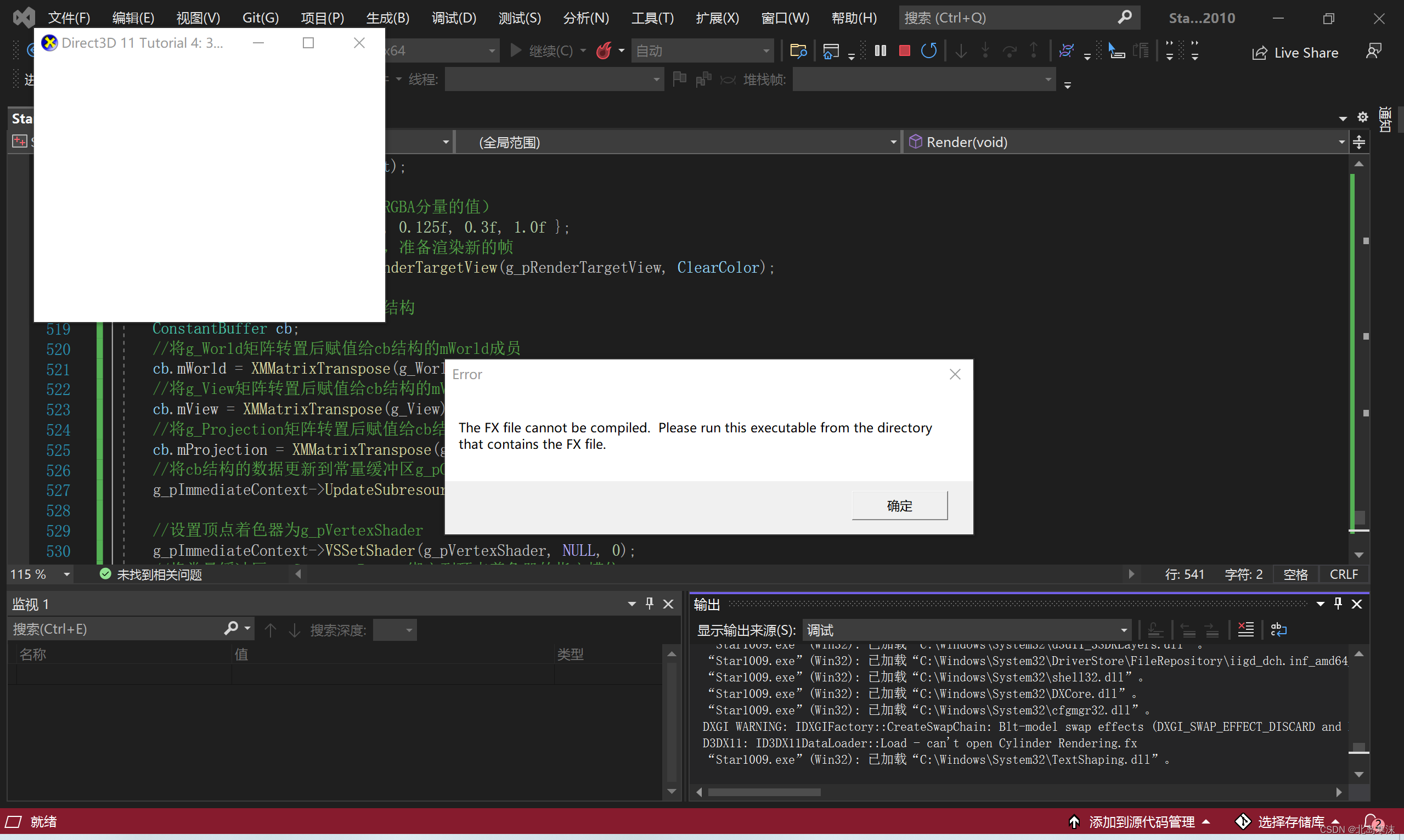Click the 名称 column header in watch panel

coord(33,654)
